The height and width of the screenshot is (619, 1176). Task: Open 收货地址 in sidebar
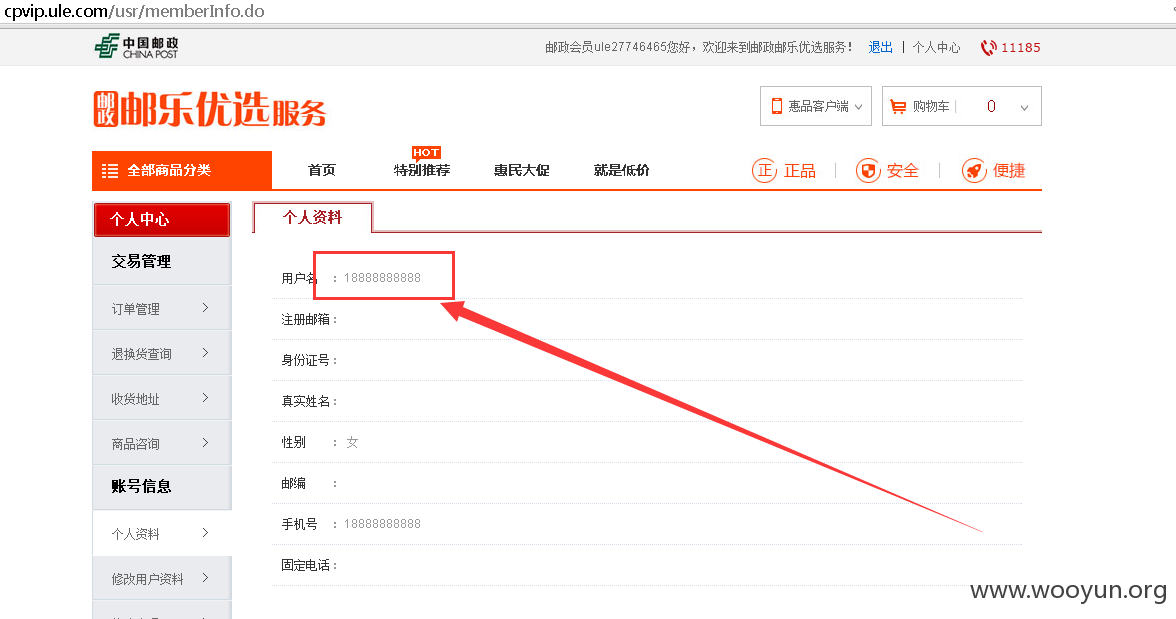click(136, 399)
